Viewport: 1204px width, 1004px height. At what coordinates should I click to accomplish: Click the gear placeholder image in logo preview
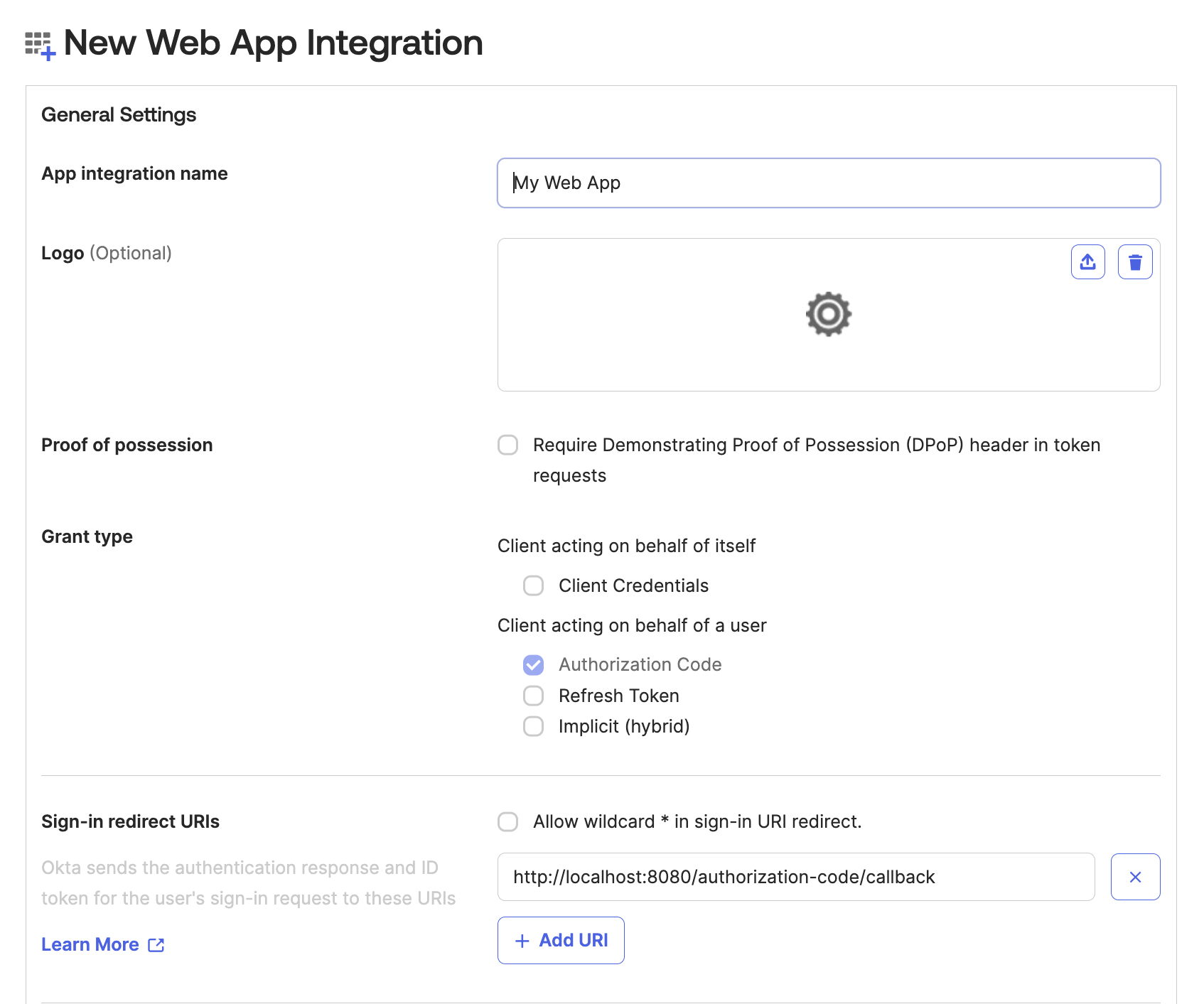[828, 313]
